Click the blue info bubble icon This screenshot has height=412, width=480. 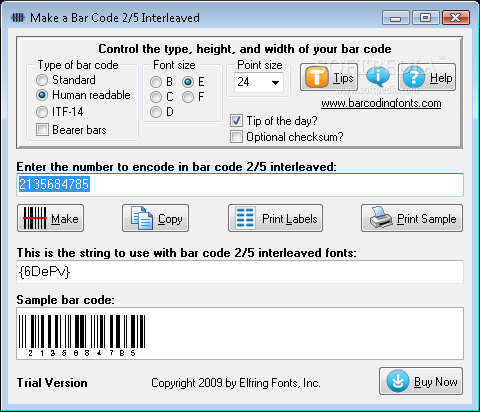[x=377, y=76]
